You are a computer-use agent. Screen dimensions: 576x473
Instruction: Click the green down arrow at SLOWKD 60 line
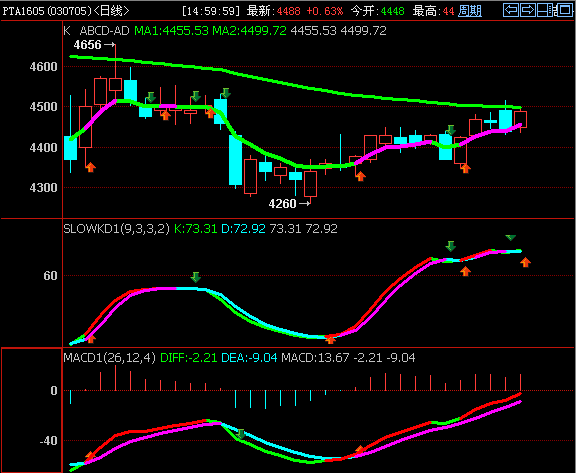point(195,277)
